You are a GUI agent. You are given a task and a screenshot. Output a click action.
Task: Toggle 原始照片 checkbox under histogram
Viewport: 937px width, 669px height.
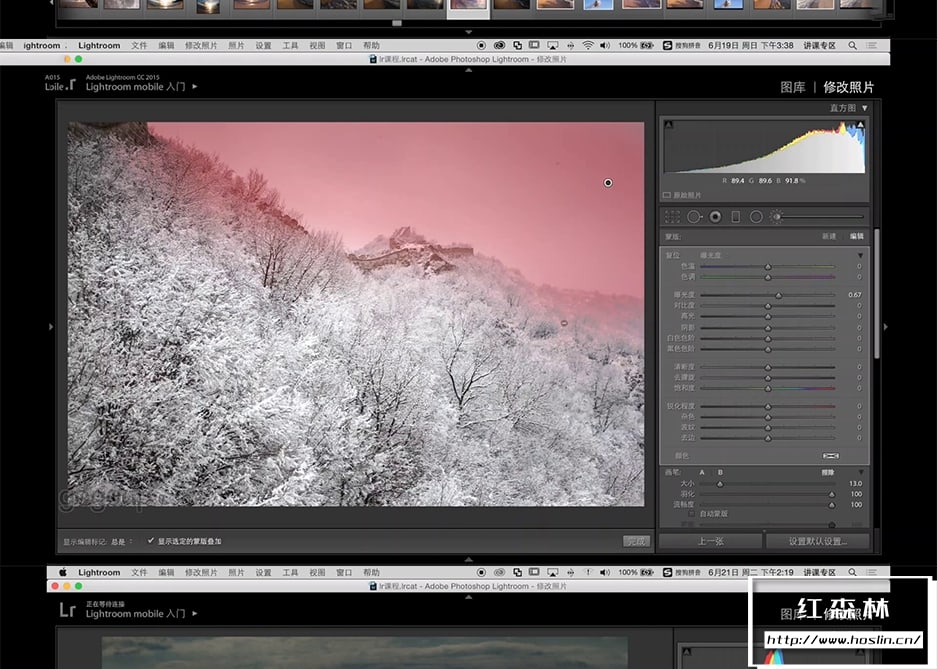[667, 195]
